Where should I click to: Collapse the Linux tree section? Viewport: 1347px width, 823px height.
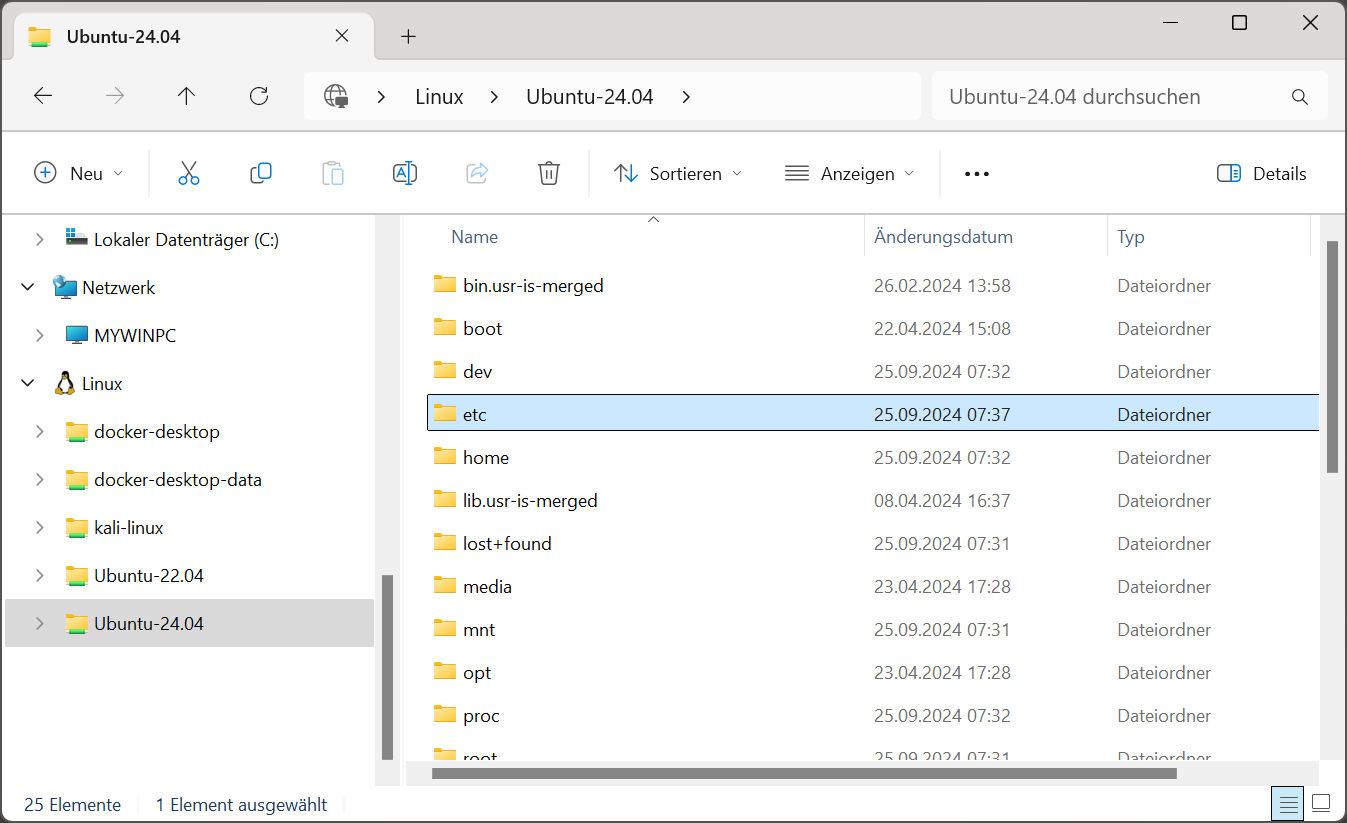[26, 383]
